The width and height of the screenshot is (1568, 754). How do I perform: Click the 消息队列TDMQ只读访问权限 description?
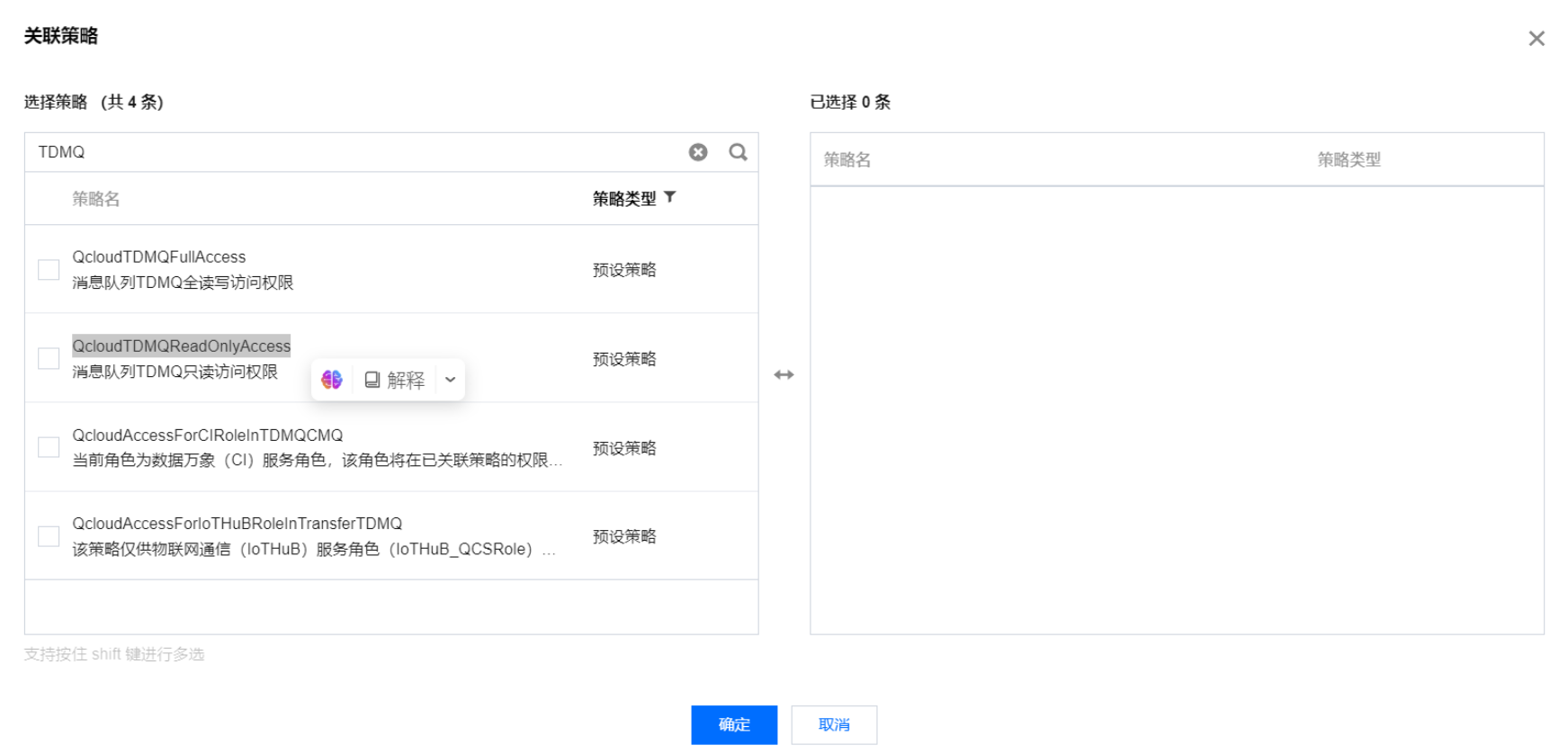point(175,372)
